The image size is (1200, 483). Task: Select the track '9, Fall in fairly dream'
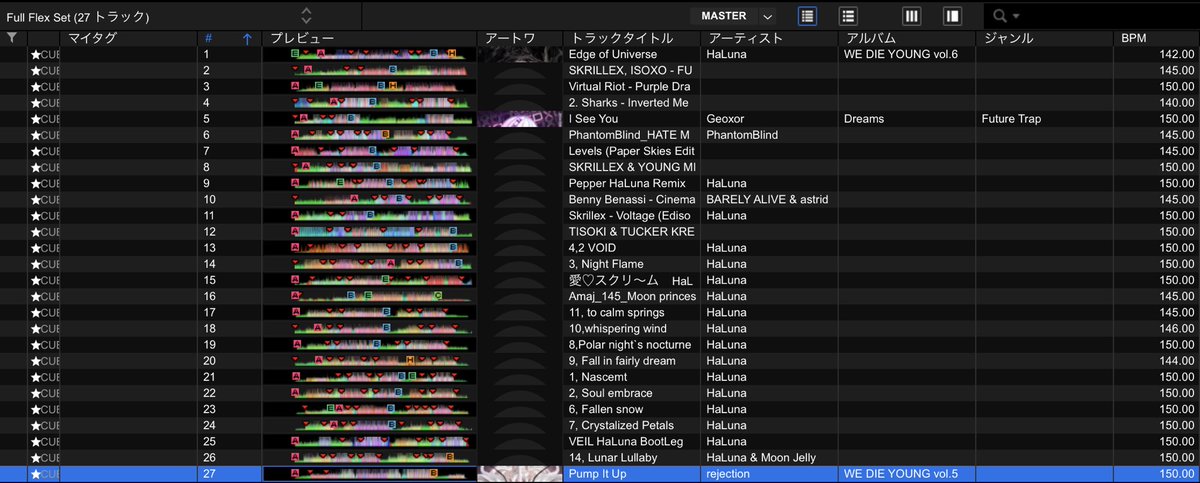point(624,361)
